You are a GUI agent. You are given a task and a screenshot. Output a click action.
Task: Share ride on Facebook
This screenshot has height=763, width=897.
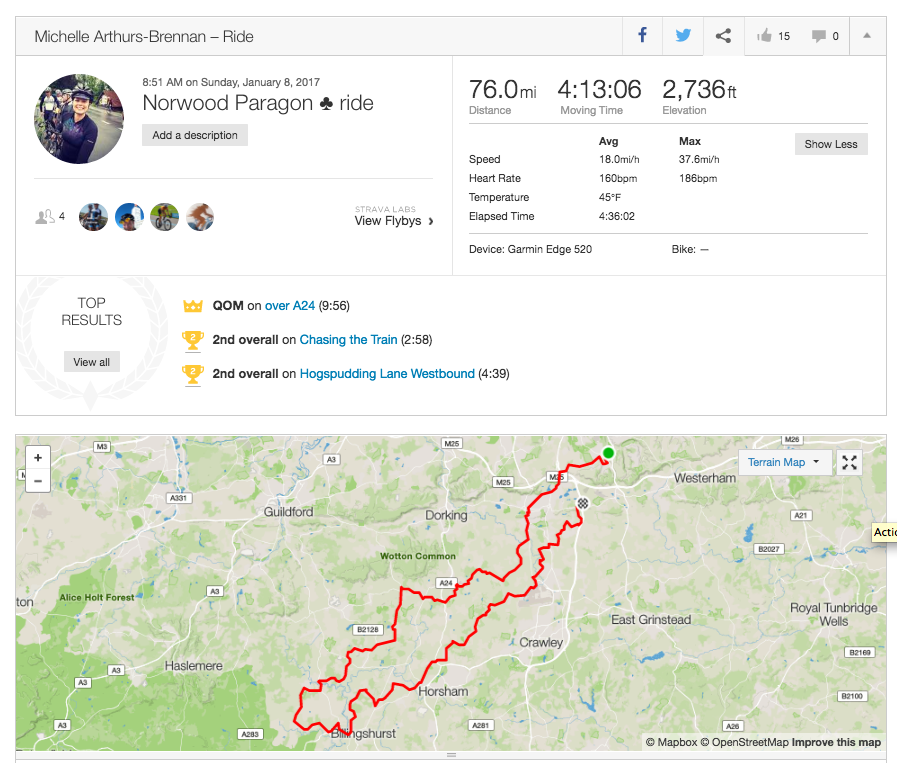click(x=642, y=36)
